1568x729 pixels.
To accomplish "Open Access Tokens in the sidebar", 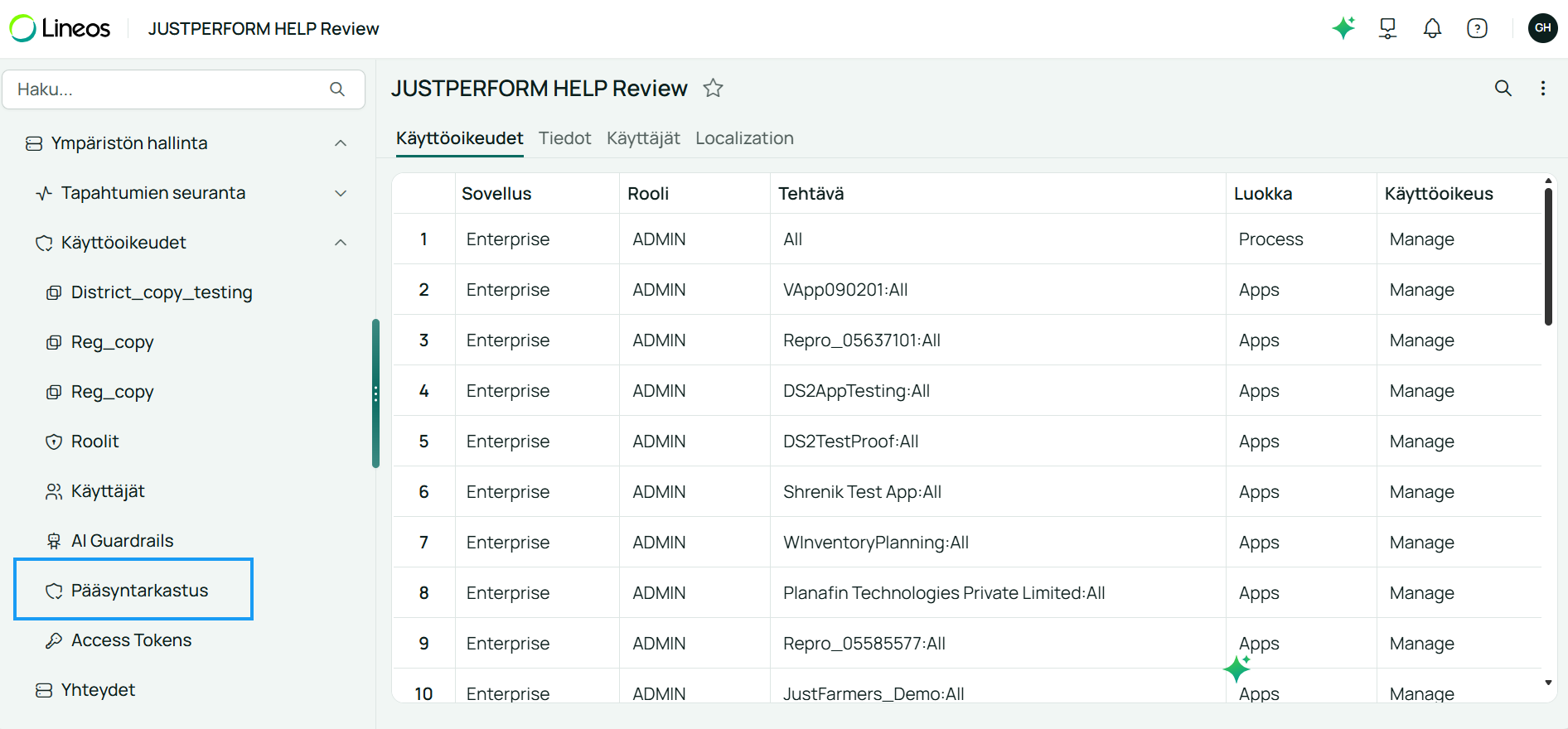I will 131,640.
